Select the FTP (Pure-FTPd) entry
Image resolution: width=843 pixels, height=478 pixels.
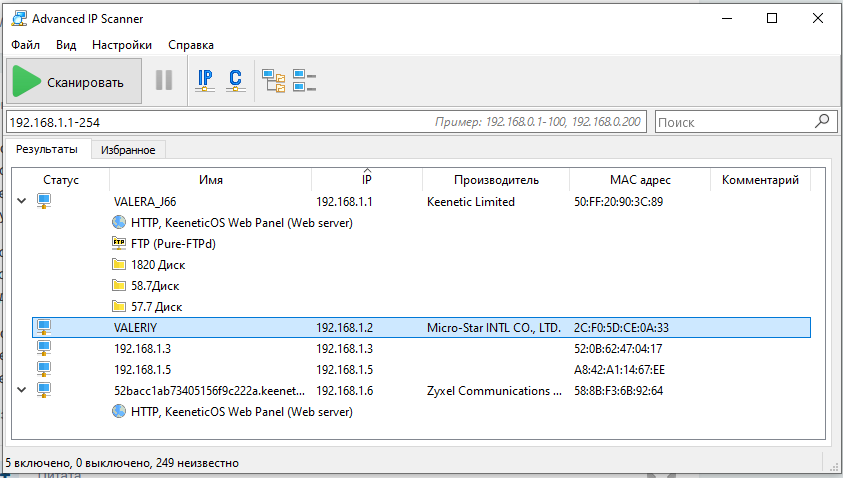pyautogui.click(x=173, y=244)
